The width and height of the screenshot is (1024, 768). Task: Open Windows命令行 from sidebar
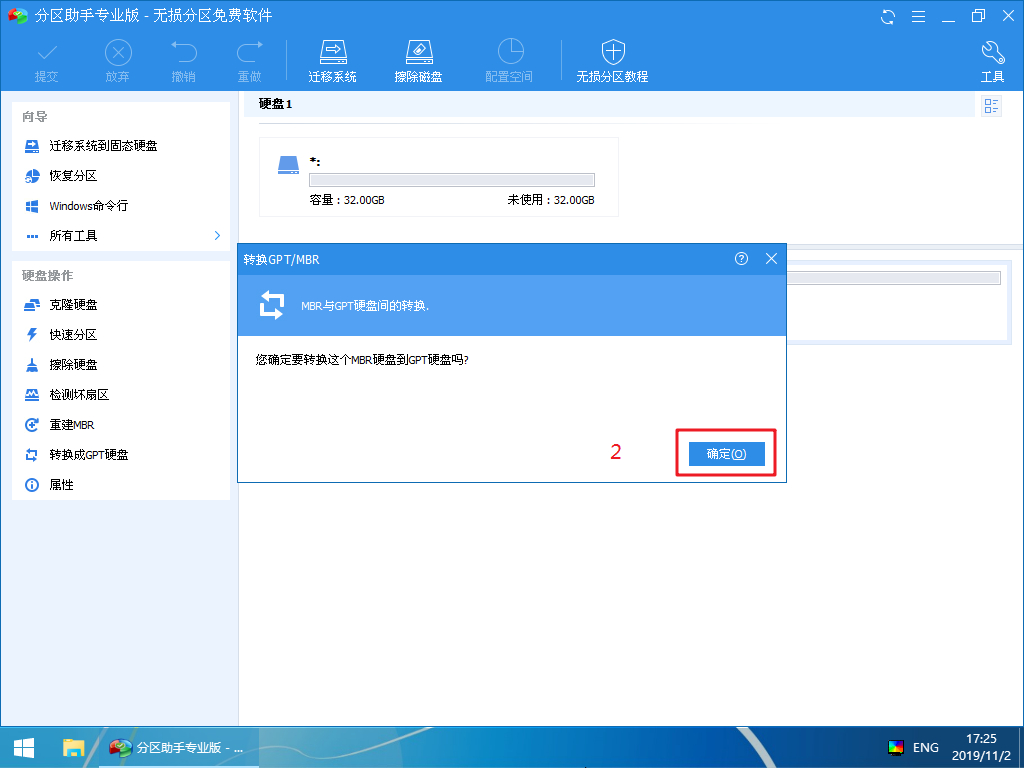88,206
